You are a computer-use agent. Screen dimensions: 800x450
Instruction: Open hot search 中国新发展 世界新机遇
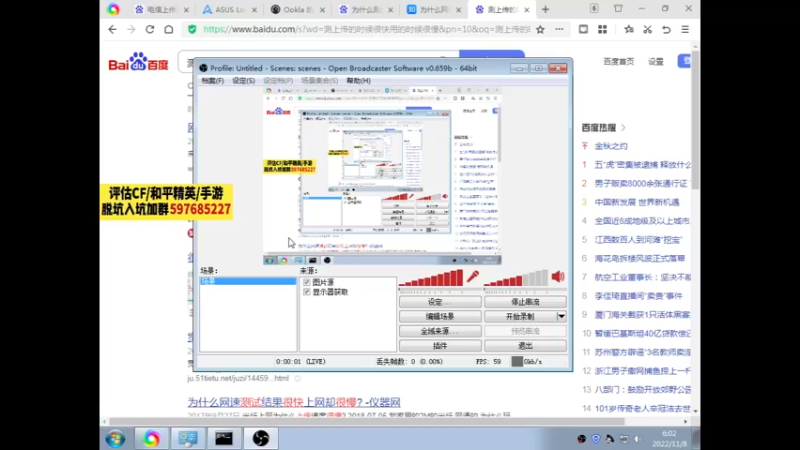click(x=637, y=203)
